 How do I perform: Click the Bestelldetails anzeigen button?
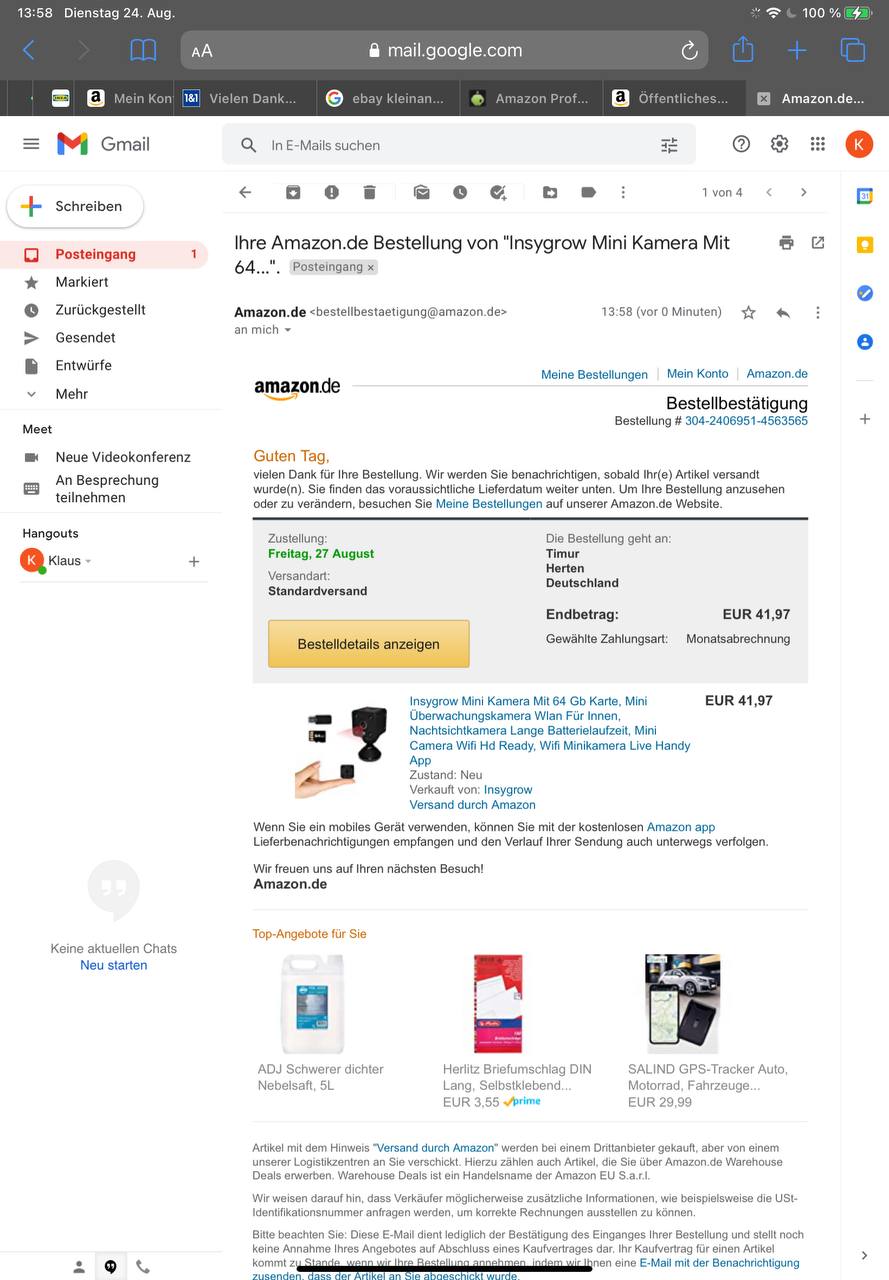tap(368, 644)
